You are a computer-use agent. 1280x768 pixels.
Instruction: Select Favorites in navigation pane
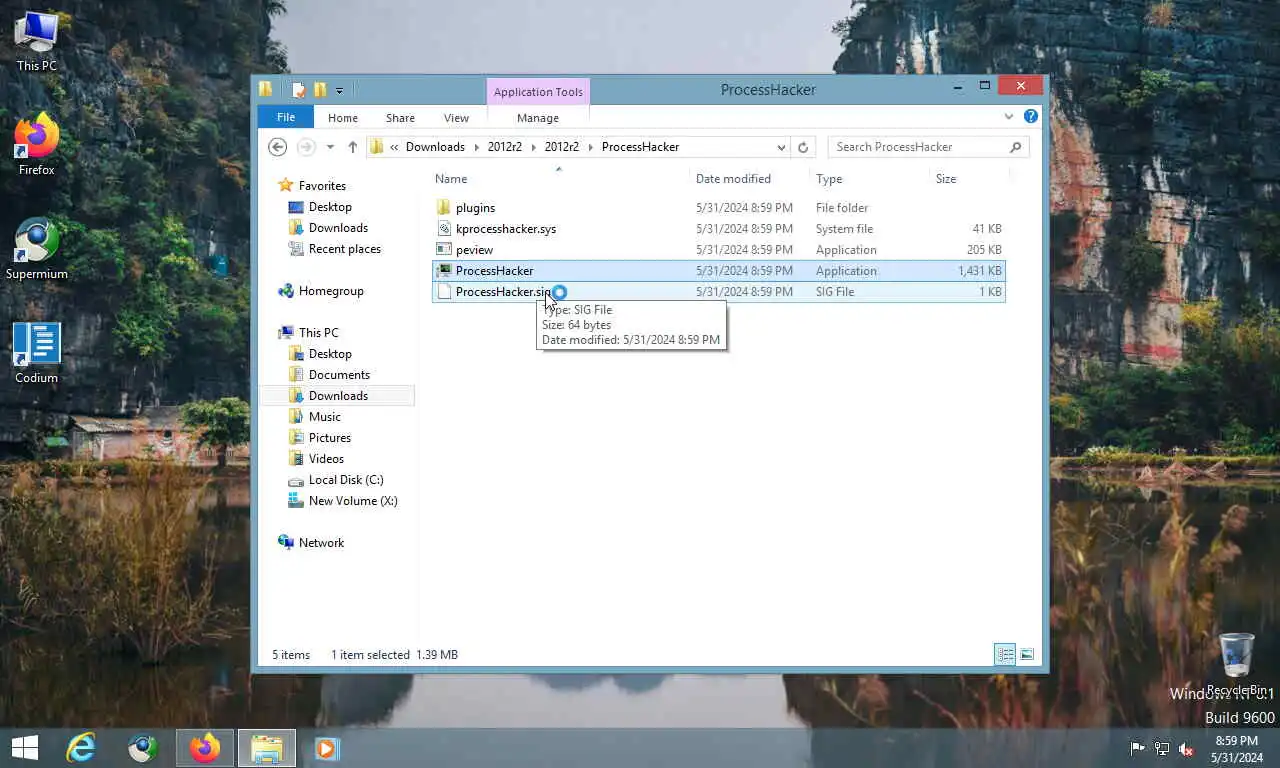(322, 186)
